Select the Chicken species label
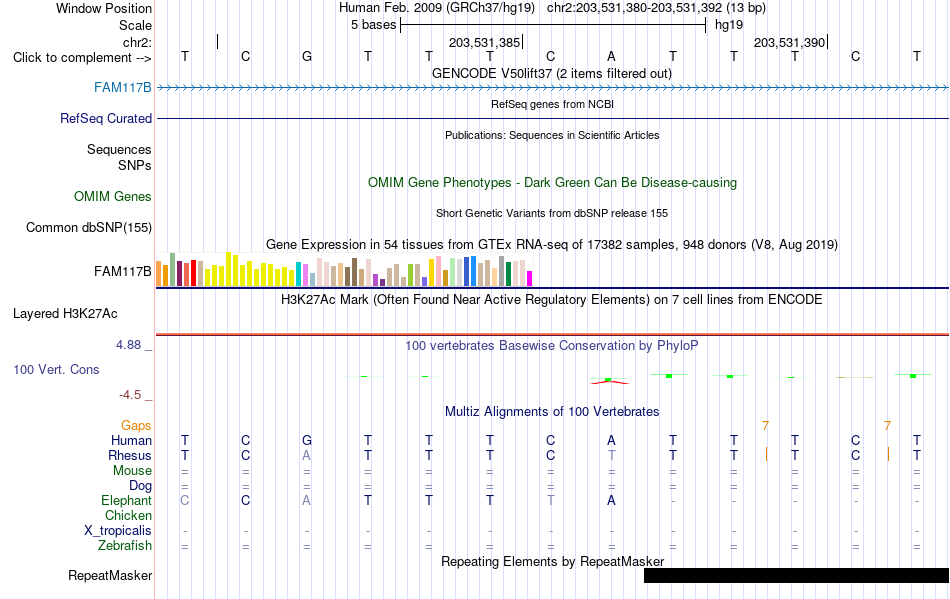The height and width of the screenshot is (599, 950). (128, 515)
